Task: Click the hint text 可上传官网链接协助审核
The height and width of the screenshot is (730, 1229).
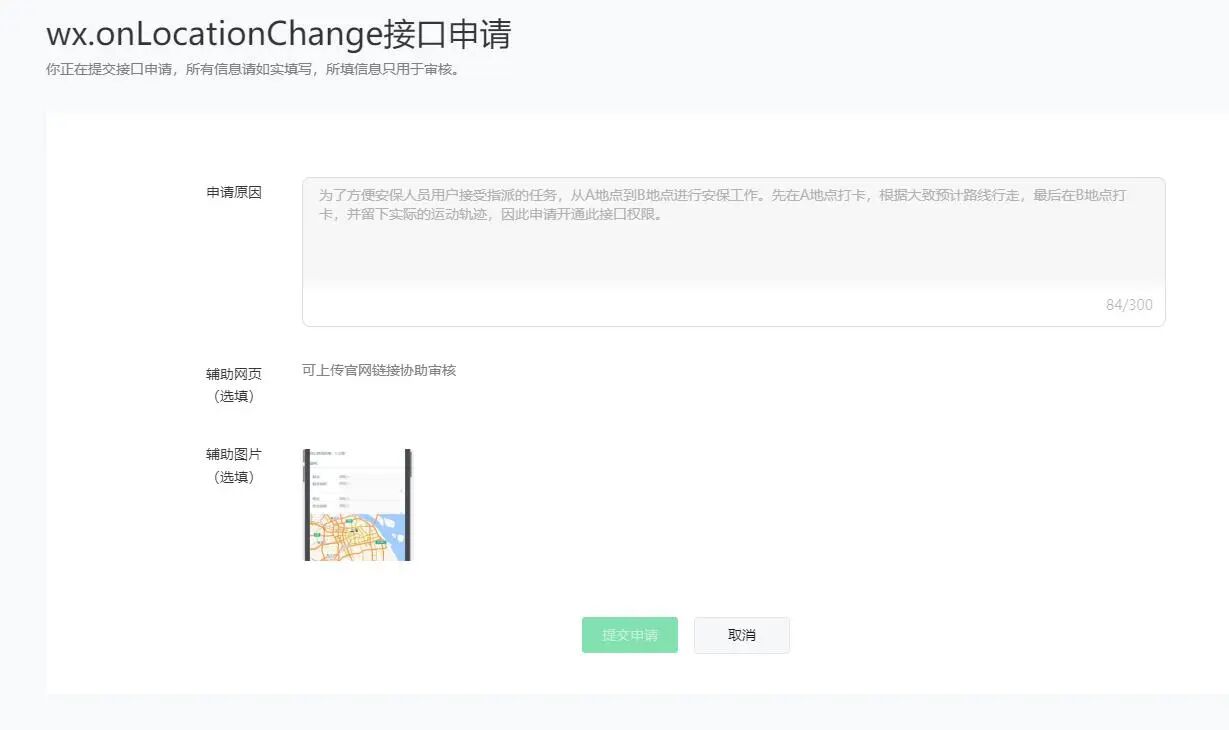Action: 378,369
